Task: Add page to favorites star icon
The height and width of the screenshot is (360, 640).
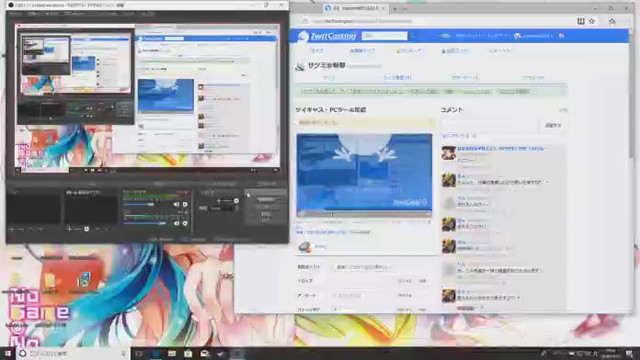Action: [591, 21]
